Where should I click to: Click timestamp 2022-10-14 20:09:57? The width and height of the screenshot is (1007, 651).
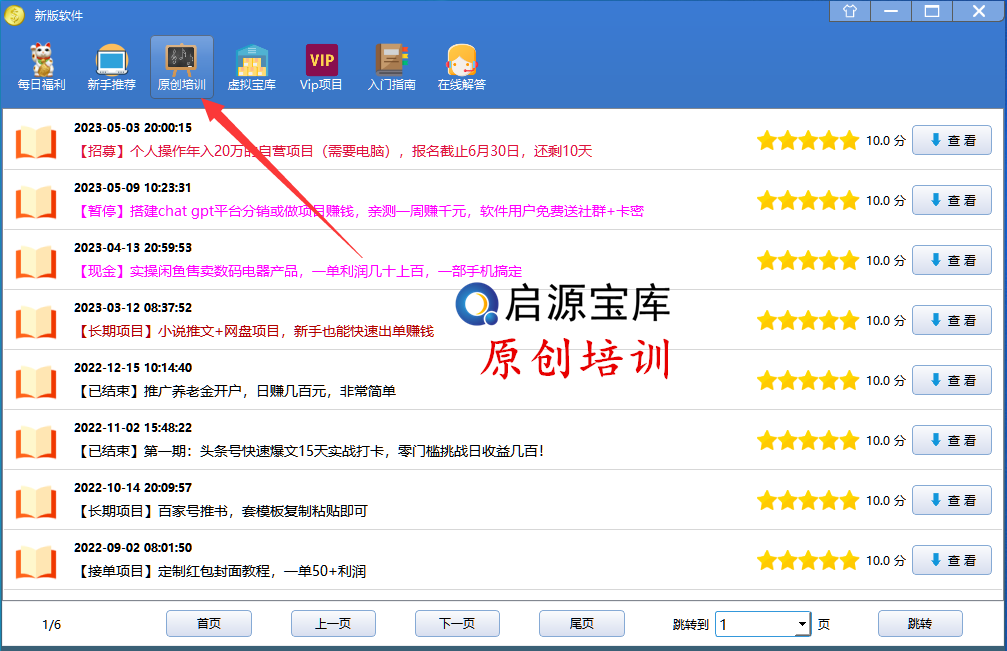(133, 488)
